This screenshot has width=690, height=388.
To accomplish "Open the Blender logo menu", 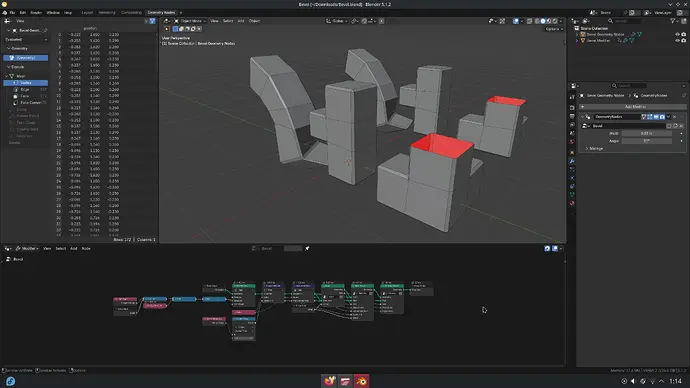I will coord(4,12).
